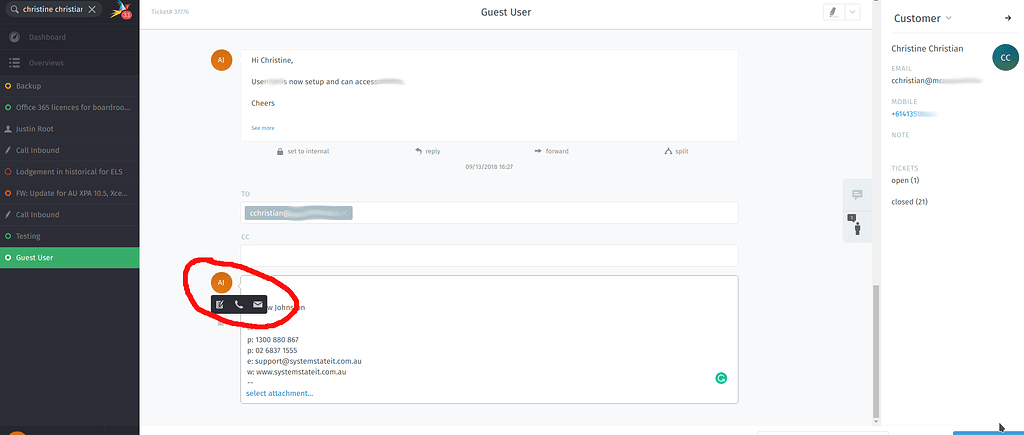This screenshot has height=435, width=1024.
Task: Click the customer name Christine Christian
Action: [x=927, y=49]
